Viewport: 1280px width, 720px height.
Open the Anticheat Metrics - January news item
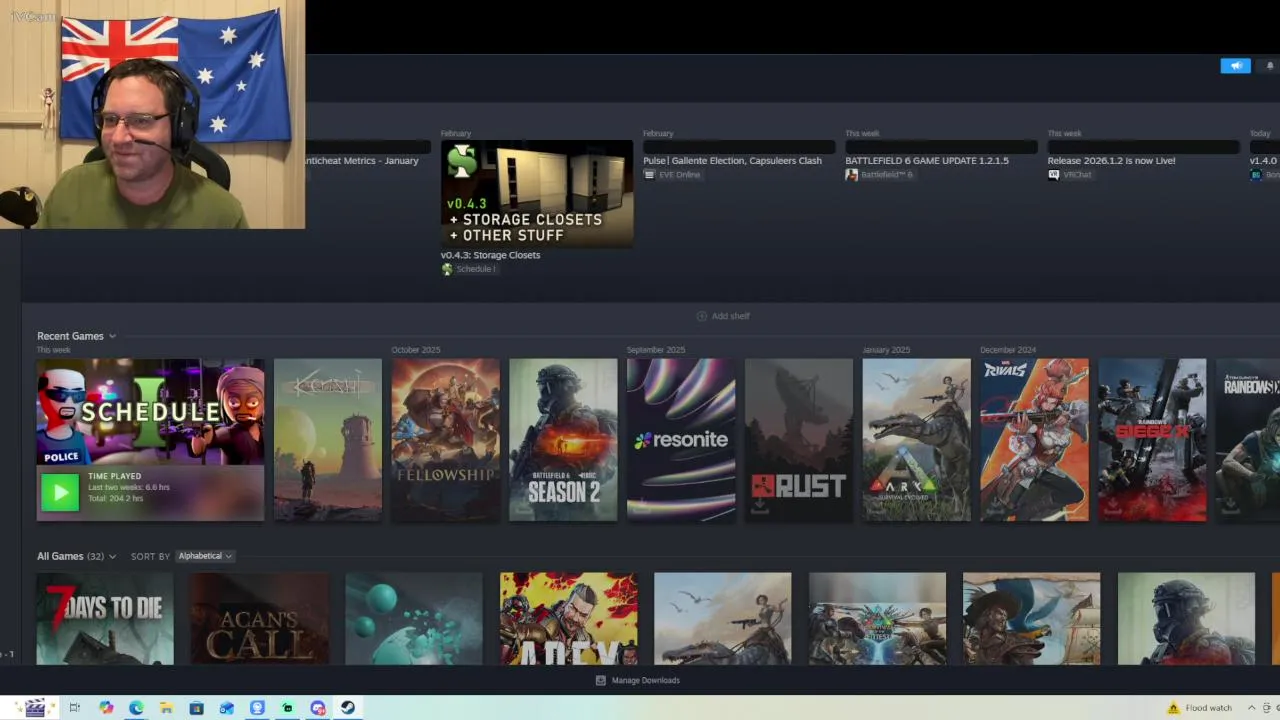[x=362, y=160]
